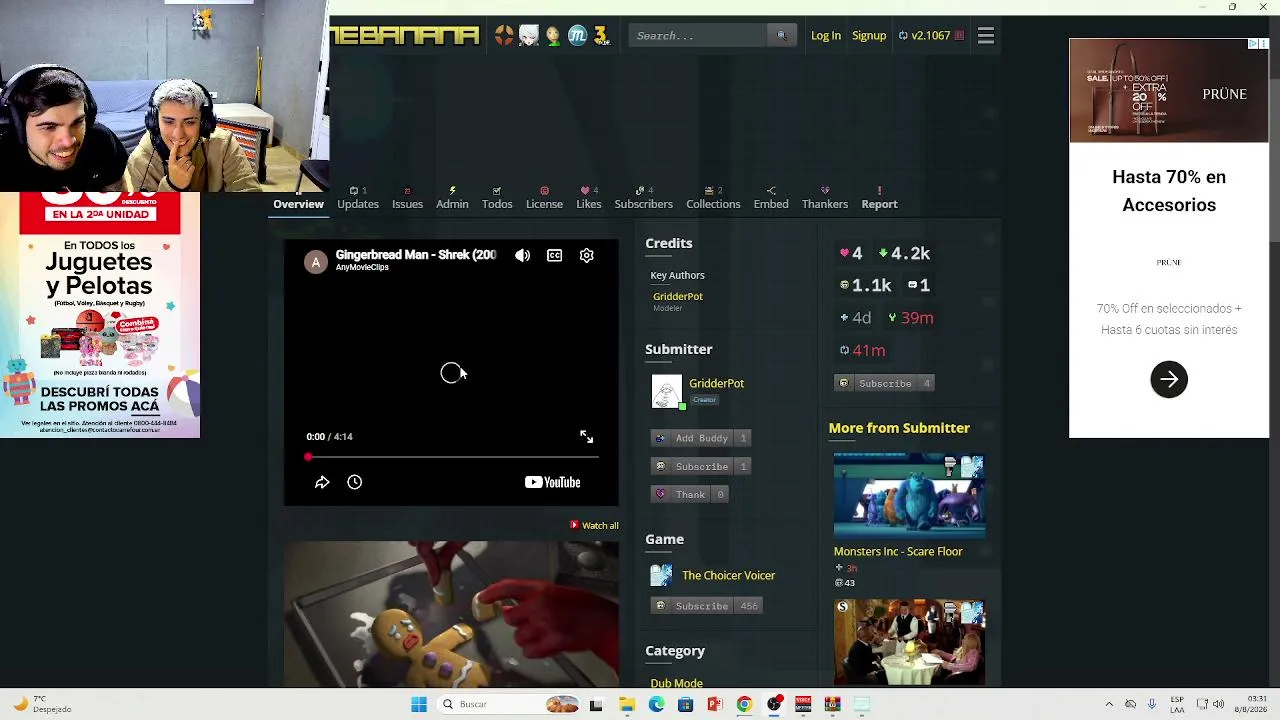Seek using the red video progress bar
This screenshot has height=720, width=1280.
tap(452, 457)
